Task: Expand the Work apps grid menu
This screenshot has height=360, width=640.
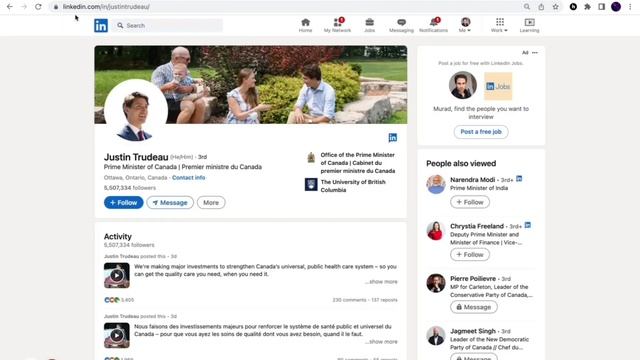Action: pyautogui.click(x=500, y=25)
